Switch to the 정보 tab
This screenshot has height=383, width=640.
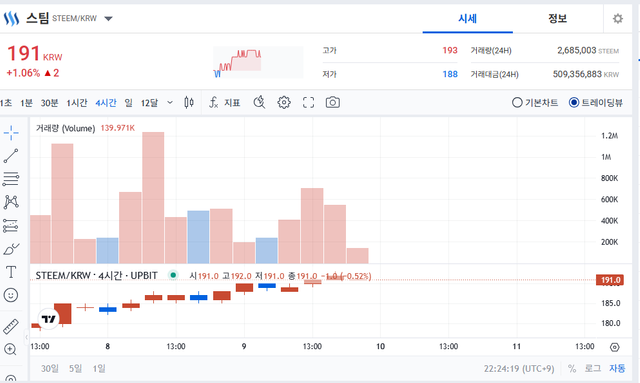point(558,18)
